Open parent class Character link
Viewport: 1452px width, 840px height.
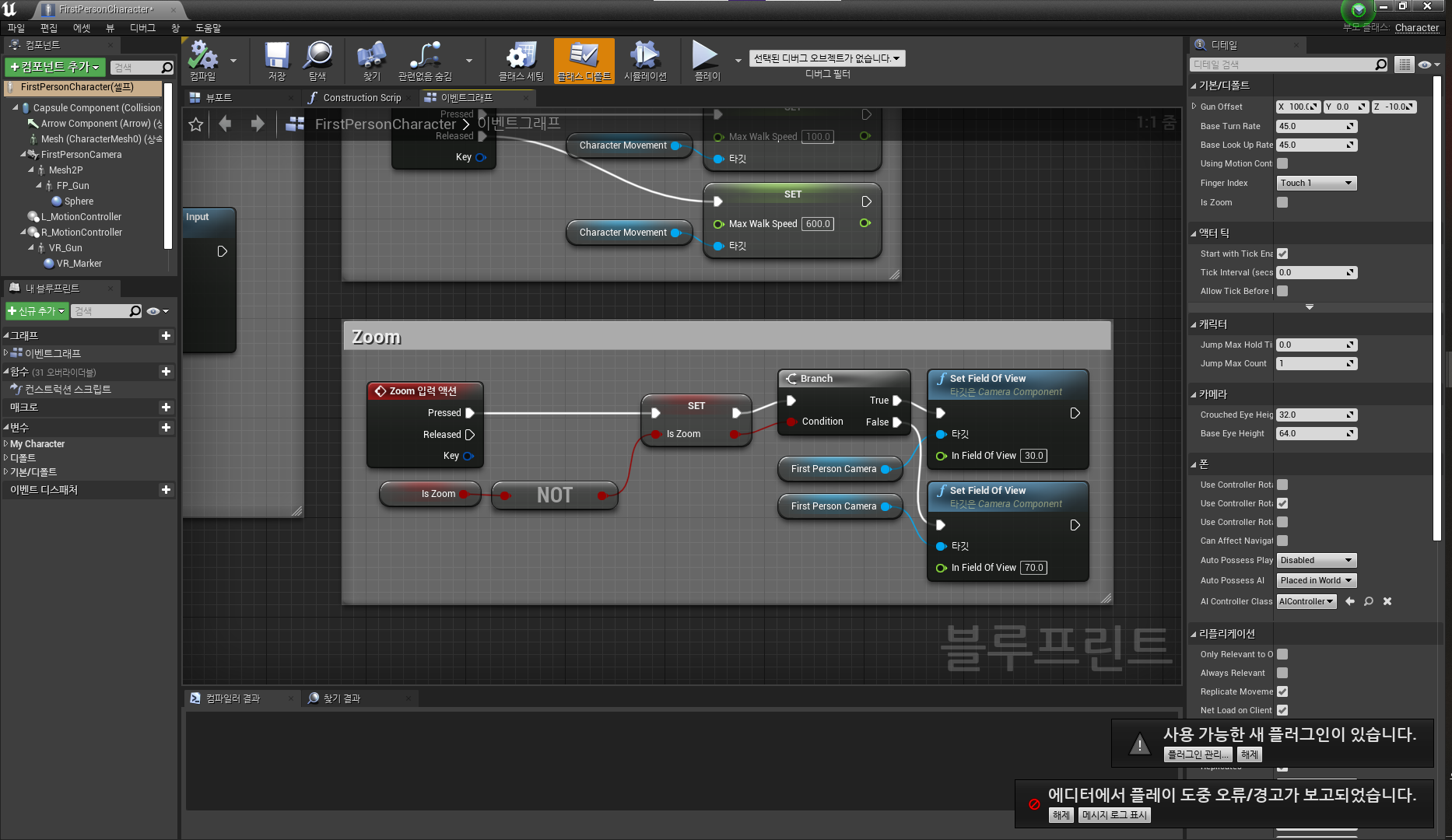[1416, 28]
